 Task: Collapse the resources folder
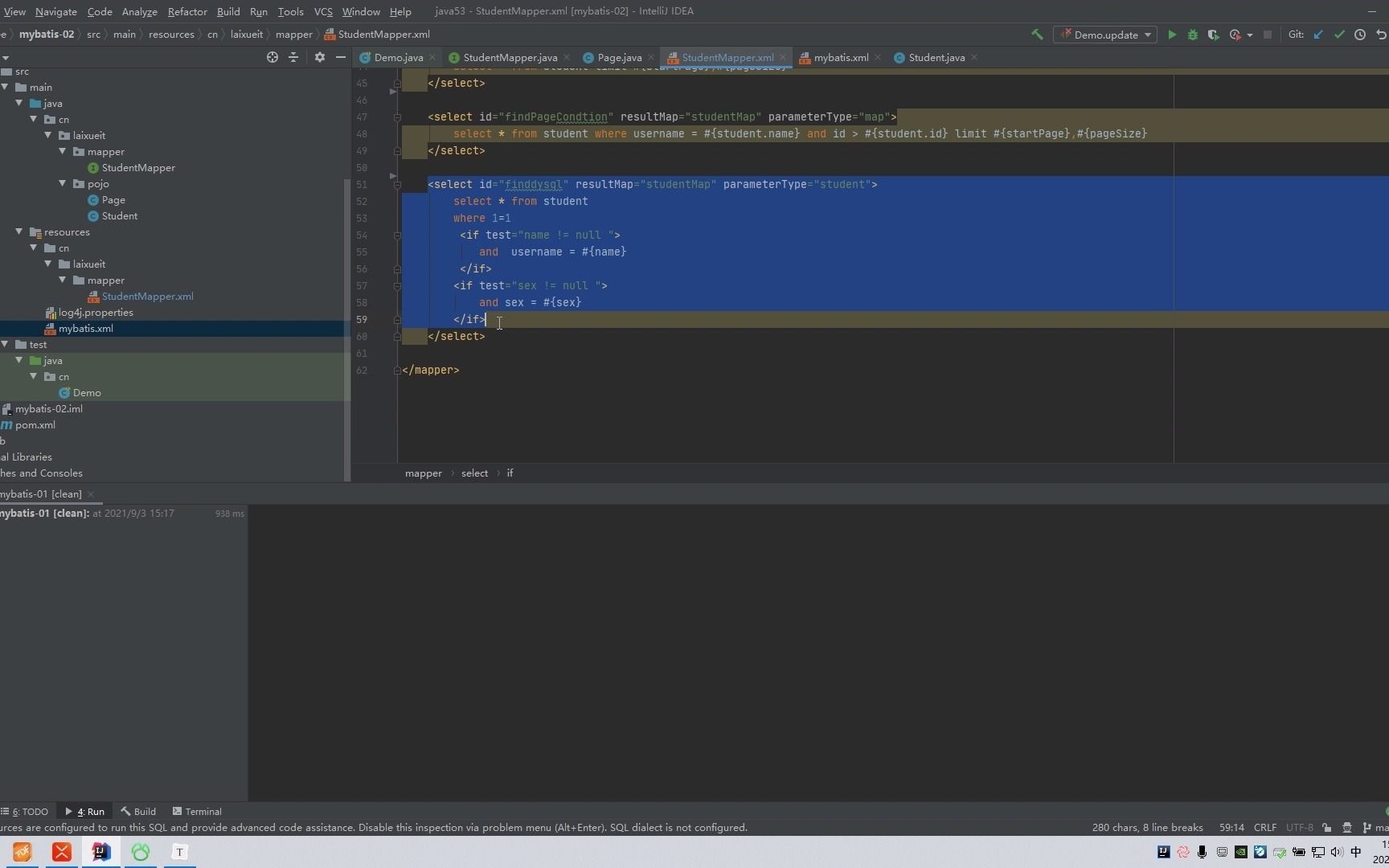(19, 231)
